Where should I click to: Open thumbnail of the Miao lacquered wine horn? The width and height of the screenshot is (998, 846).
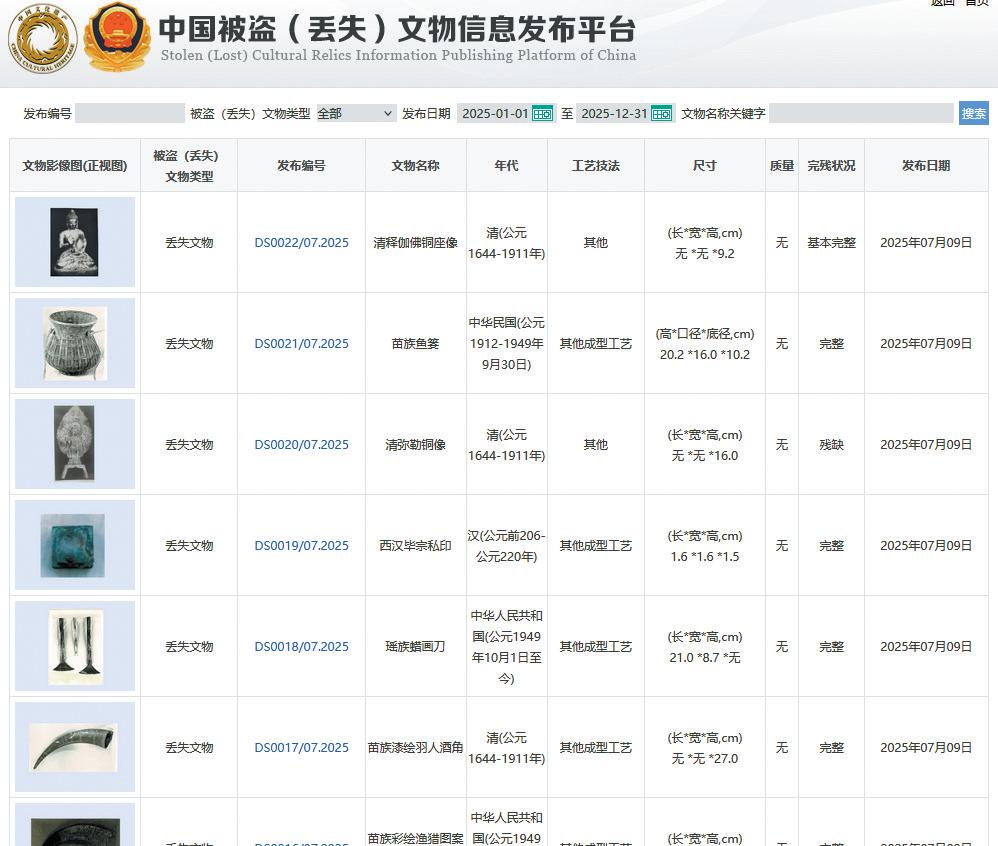tap(74, 747)
